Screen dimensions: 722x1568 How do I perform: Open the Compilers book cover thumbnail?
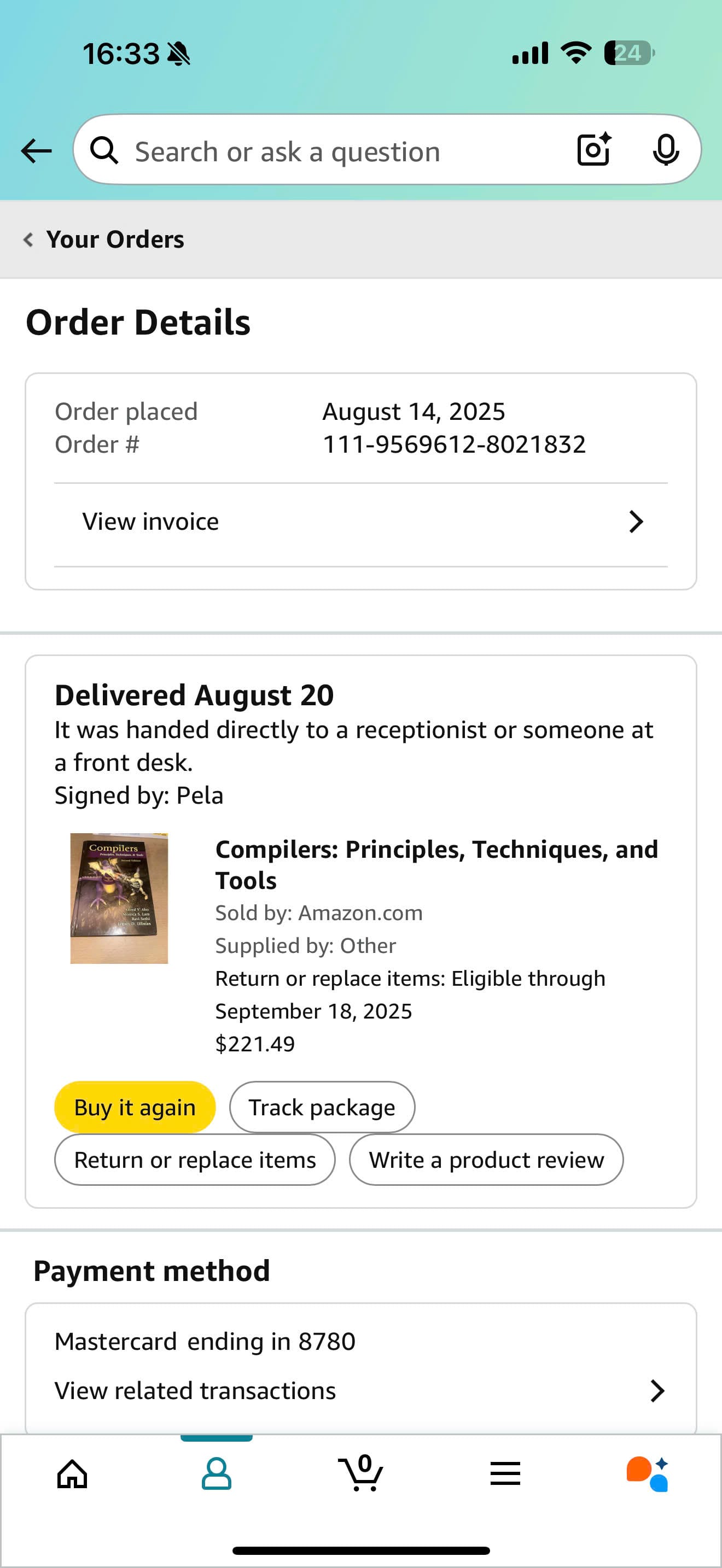pos(119,898)
